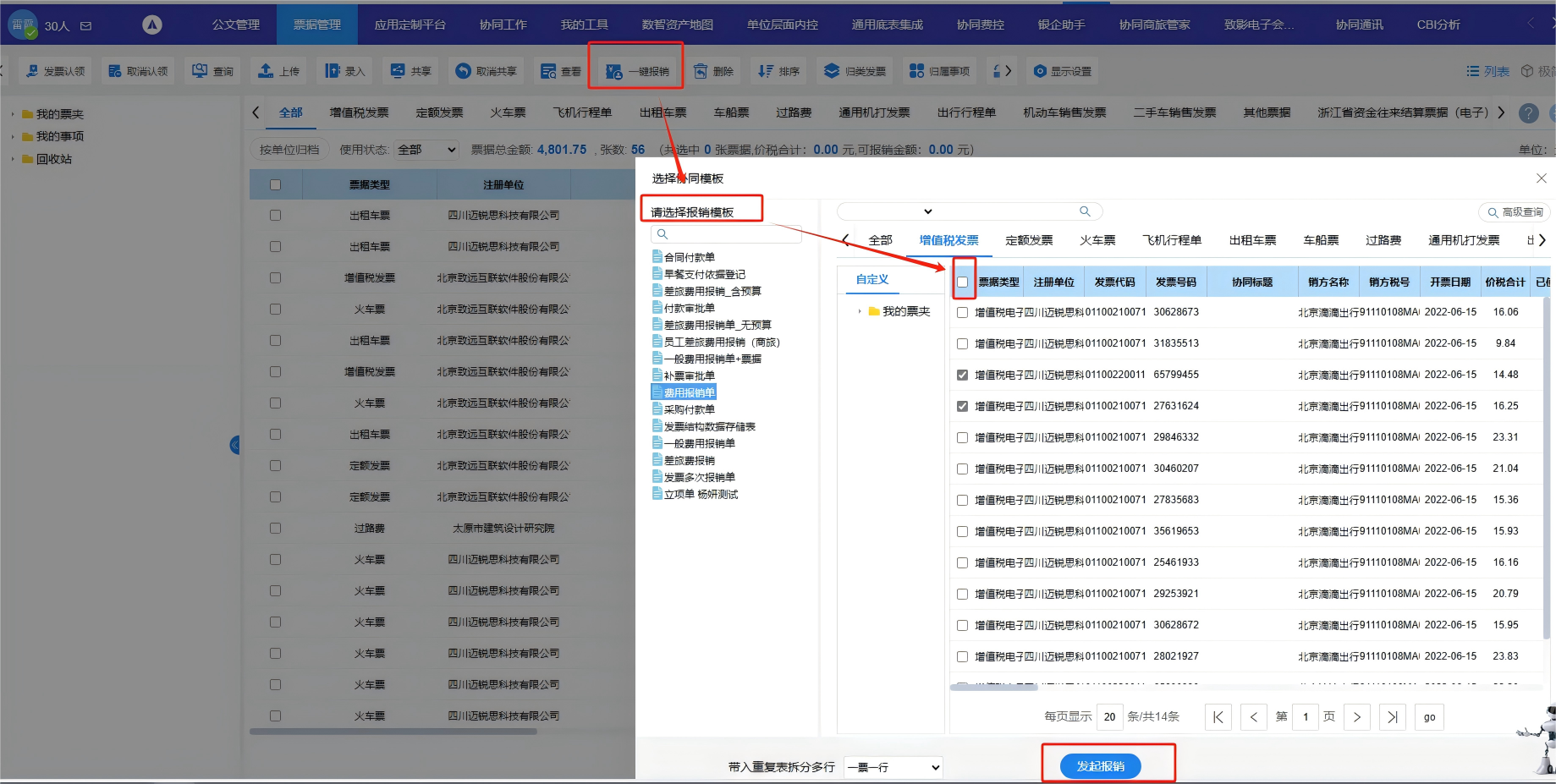Open the 带入重复表拆分多行 dropdown

pos(893,767)
